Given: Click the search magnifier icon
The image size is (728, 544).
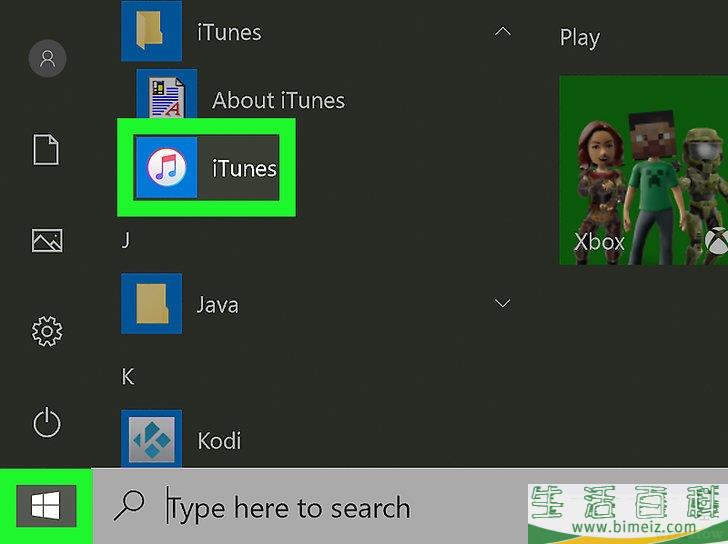Looking at the screenshot, I should tap(129, 505).
